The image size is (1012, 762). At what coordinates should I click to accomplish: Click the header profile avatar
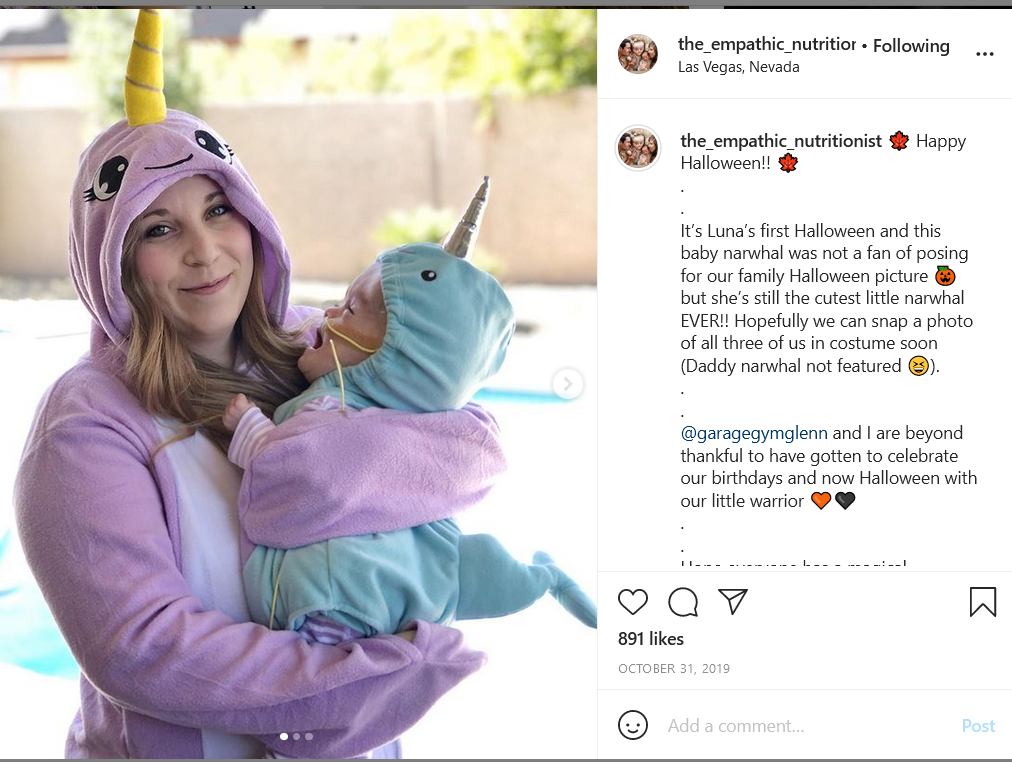pyautogui.click(x=638, y=54)
